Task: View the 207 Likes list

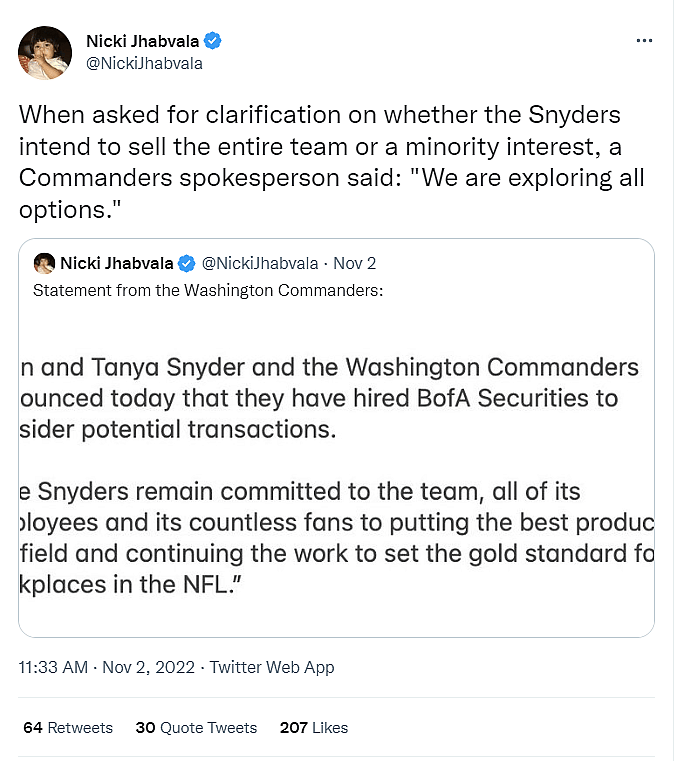Action: click(x=314, y=727)
